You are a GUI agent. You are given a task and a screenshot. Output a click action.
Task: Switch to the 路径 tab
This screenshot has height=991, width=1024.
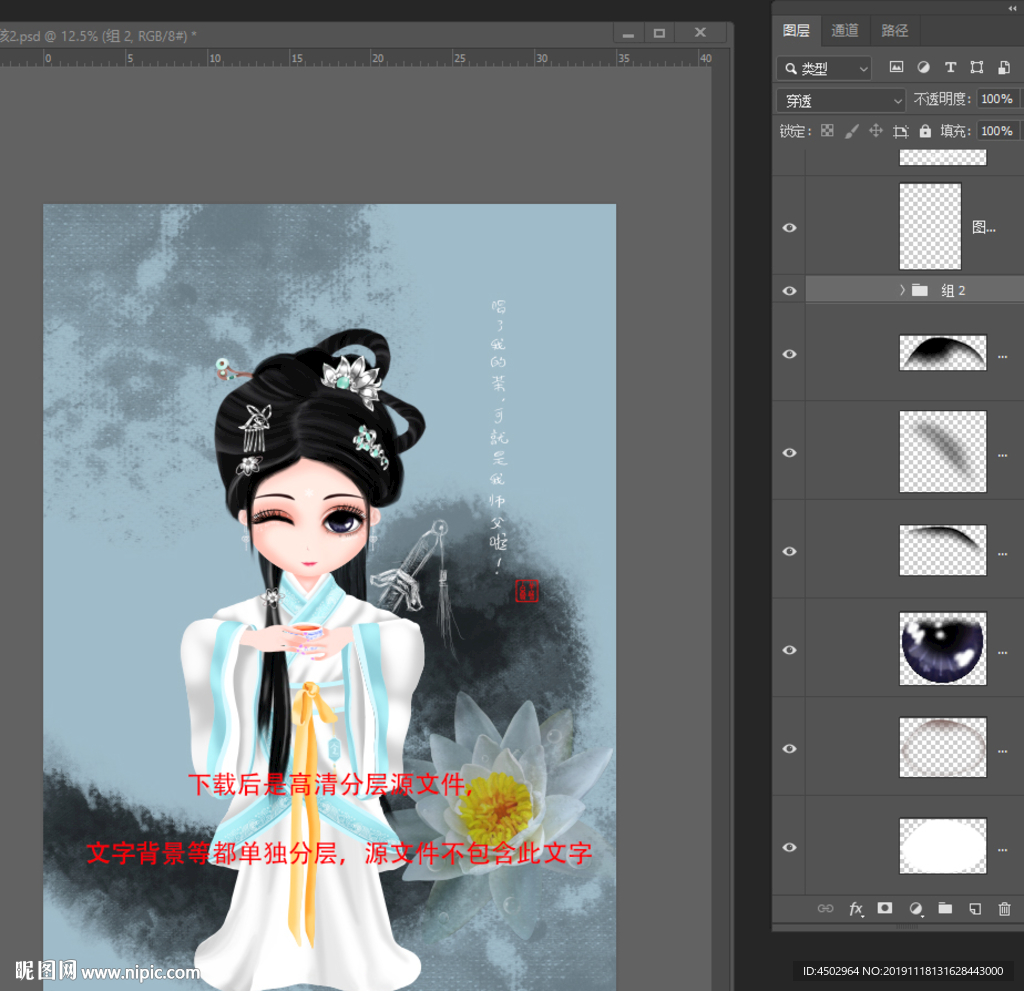pos(895,31)
